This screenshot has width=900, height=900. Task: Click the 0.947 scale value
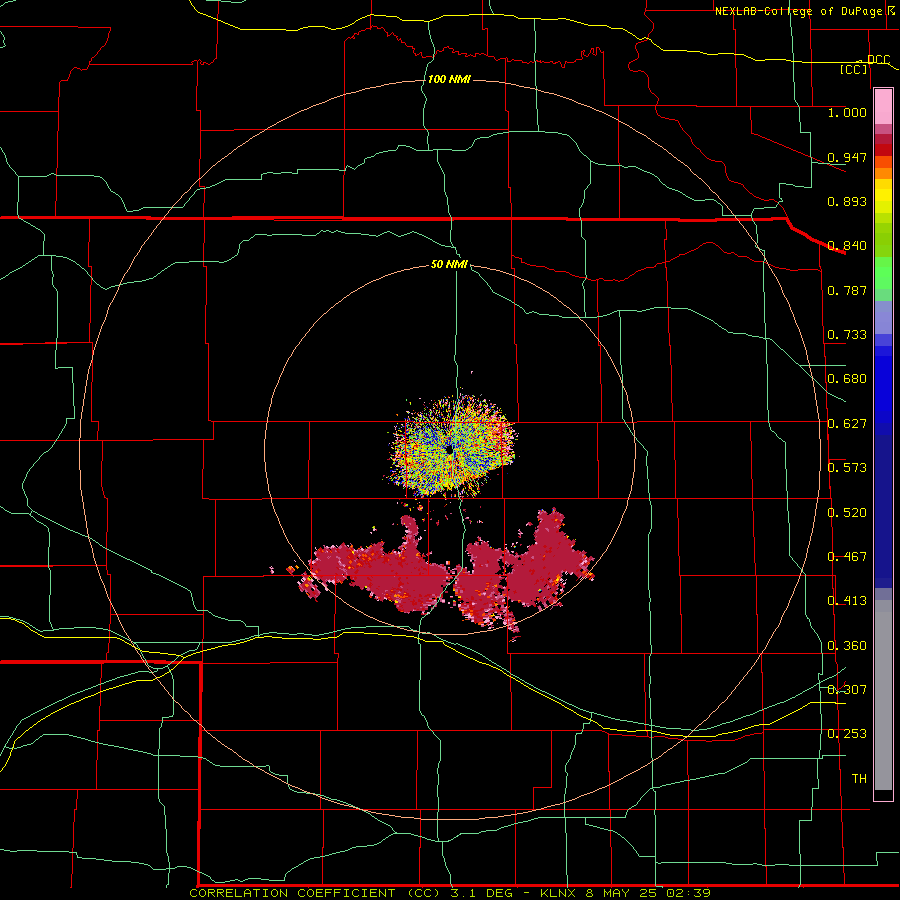click(847, 157)
